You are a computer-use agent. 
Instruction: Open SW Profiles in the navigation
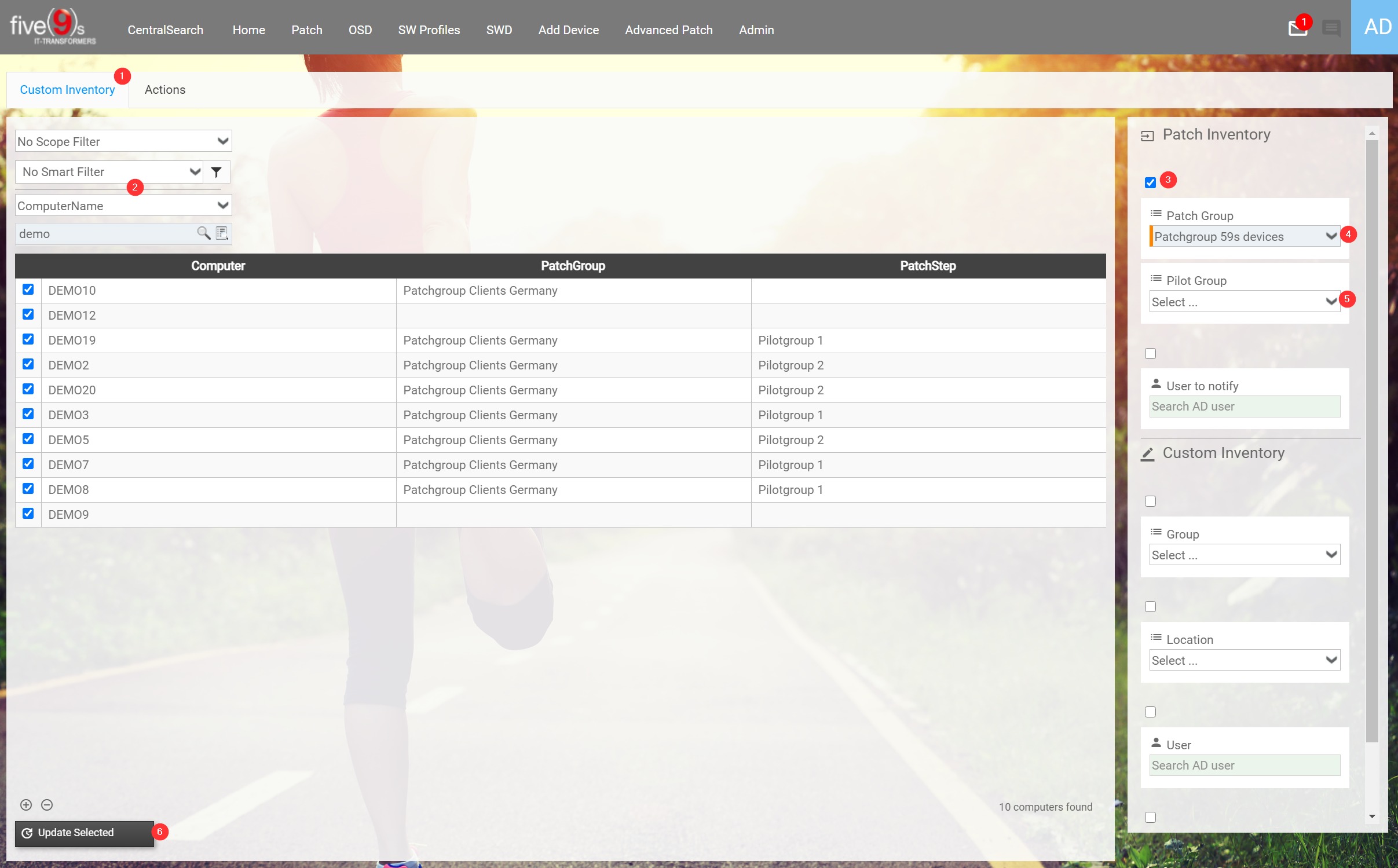pyautogui.click(x=429, y=30)
